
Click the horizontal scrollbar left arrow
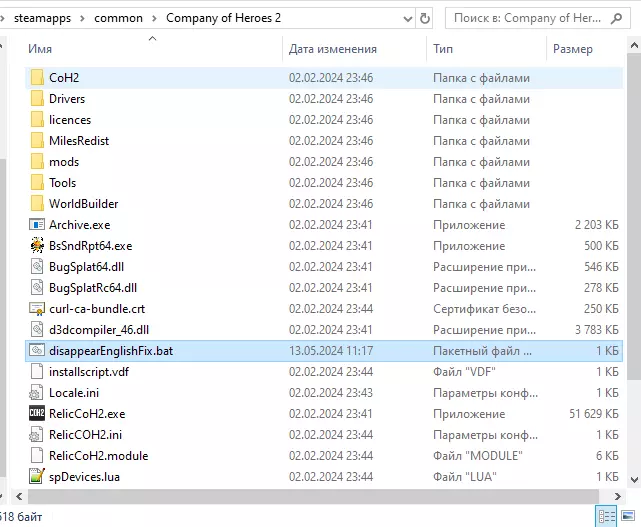pos(19,496)
